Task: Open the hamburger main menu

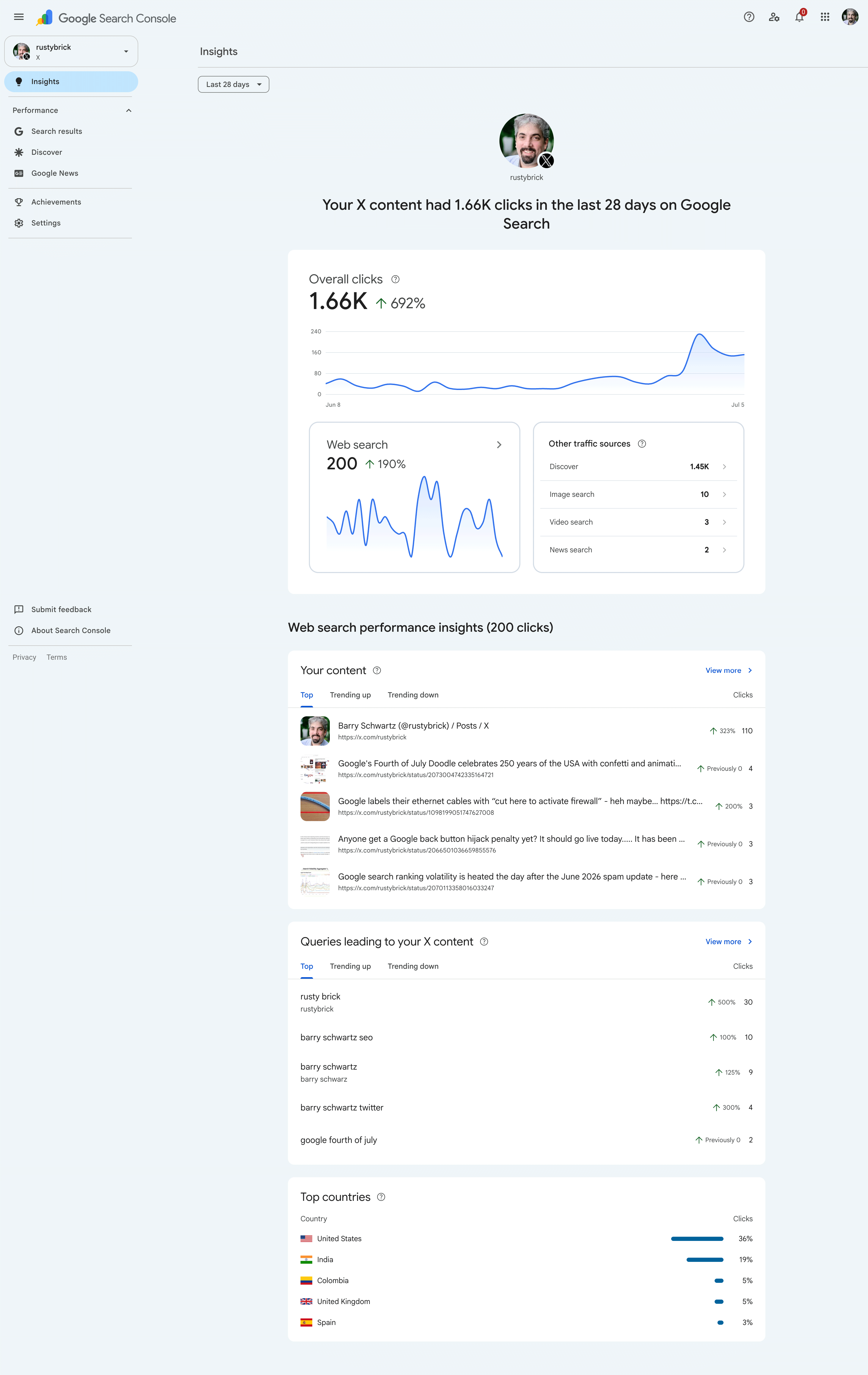Action: [19, 17]
